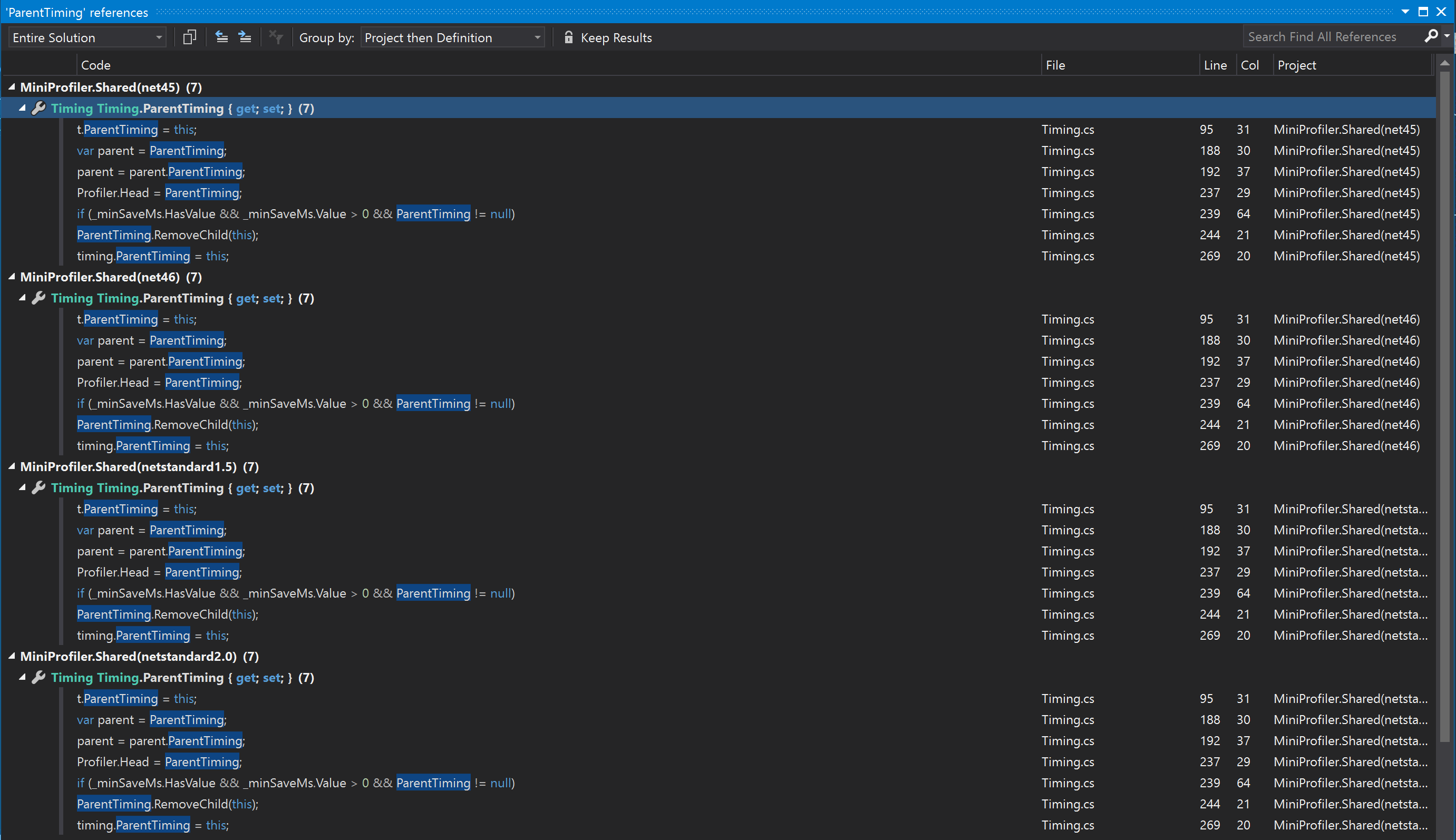Click the search magnifier icon
Image resolution: width=1456 pixels, height=840 pixels.
point(1431,36)
